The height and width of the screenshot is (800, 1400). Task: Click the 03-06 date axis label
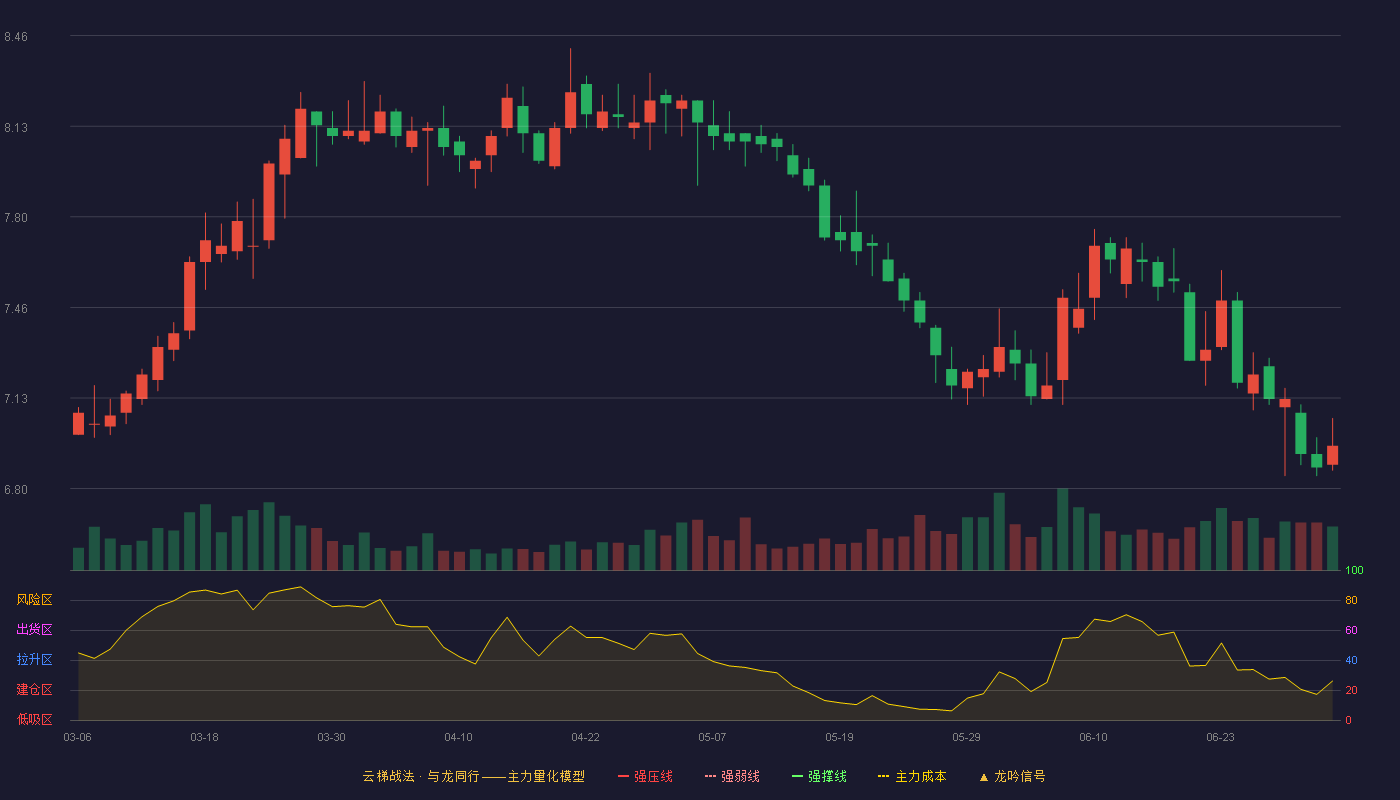77,737
